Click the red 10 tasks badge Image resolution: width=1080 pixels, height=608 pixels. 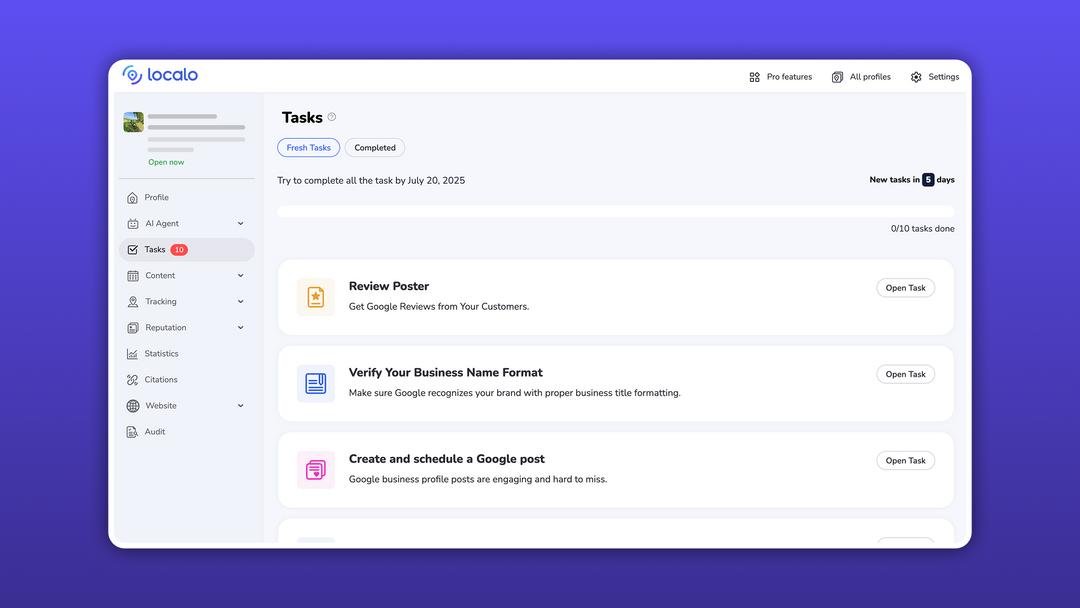coord(179,250)
